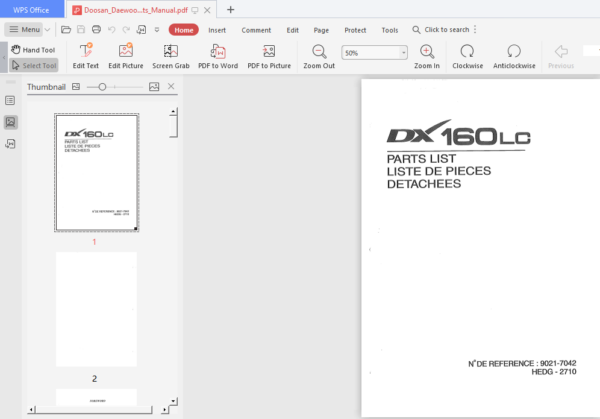
Task: Click PDF to Word converter
Action: pos(218,56)
